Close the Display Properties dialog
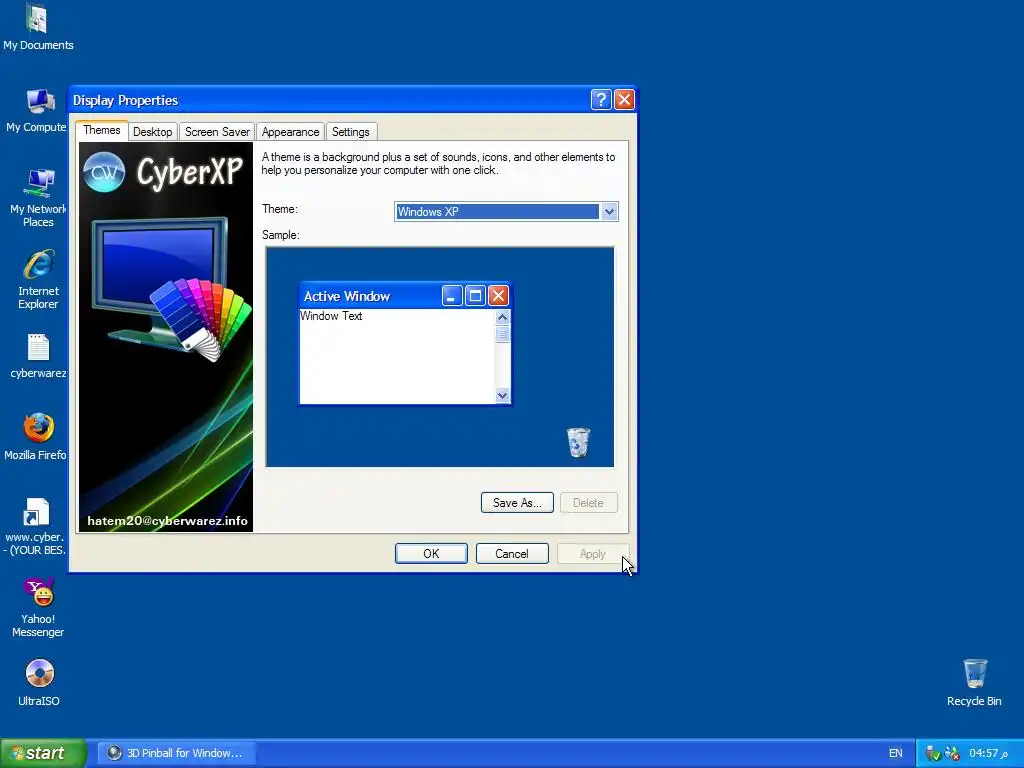 pos(624,99)
